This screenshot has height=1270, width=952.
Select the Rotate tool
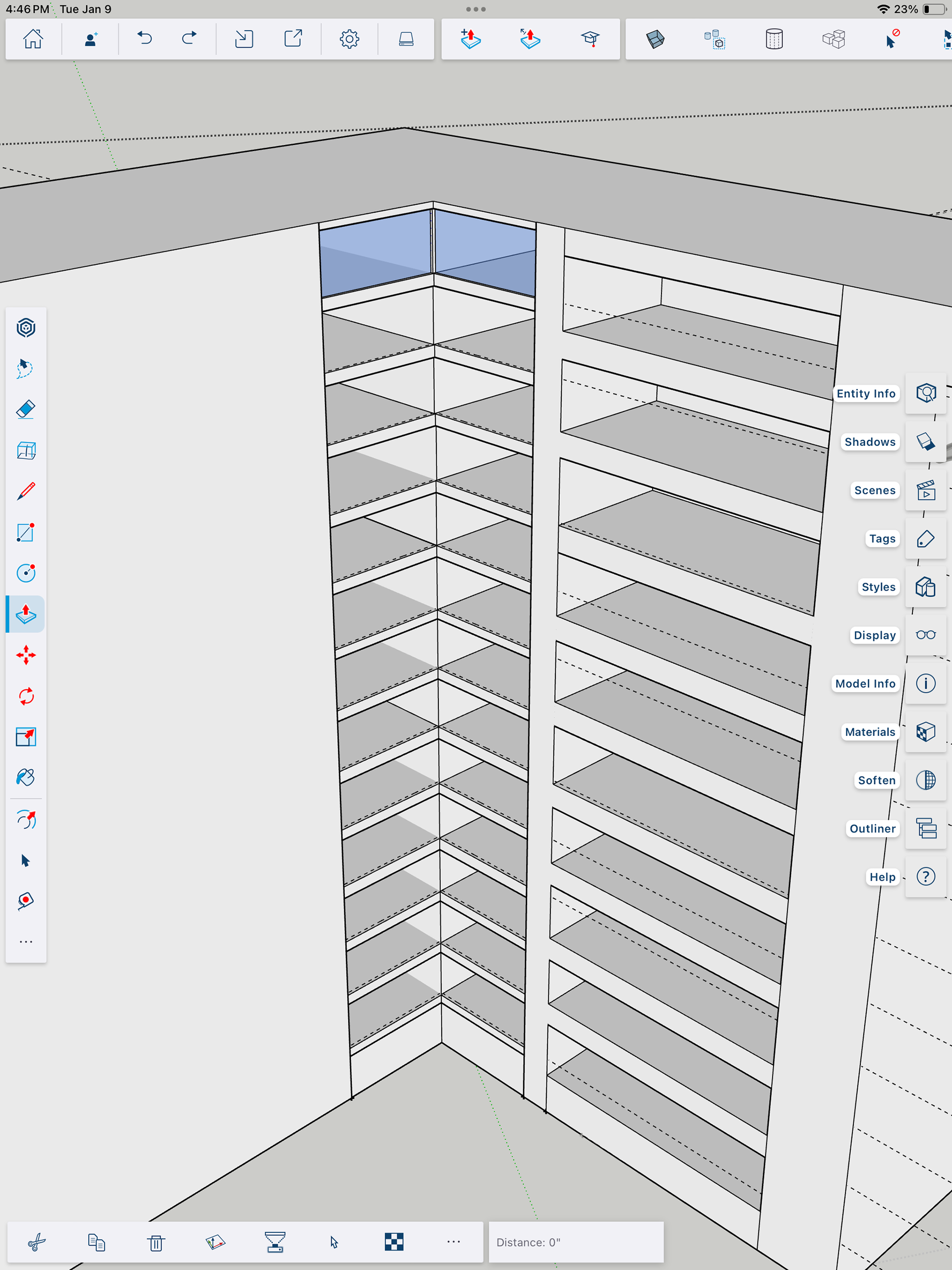coord(26,696)
